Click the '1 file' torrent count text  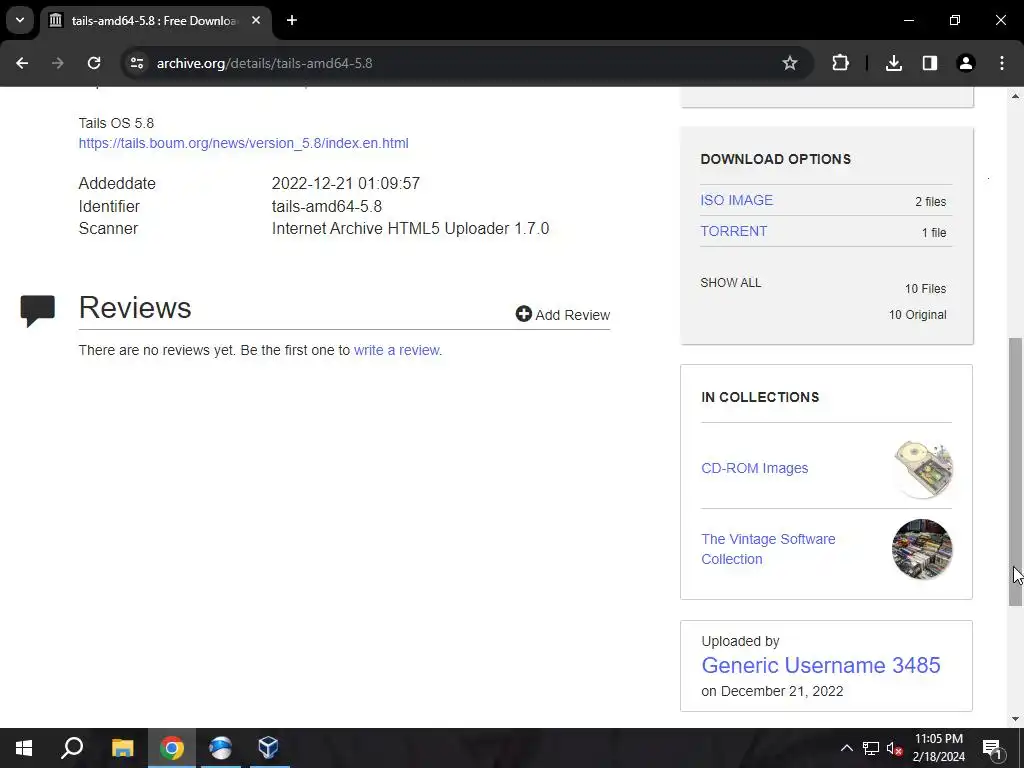point(933,232)
